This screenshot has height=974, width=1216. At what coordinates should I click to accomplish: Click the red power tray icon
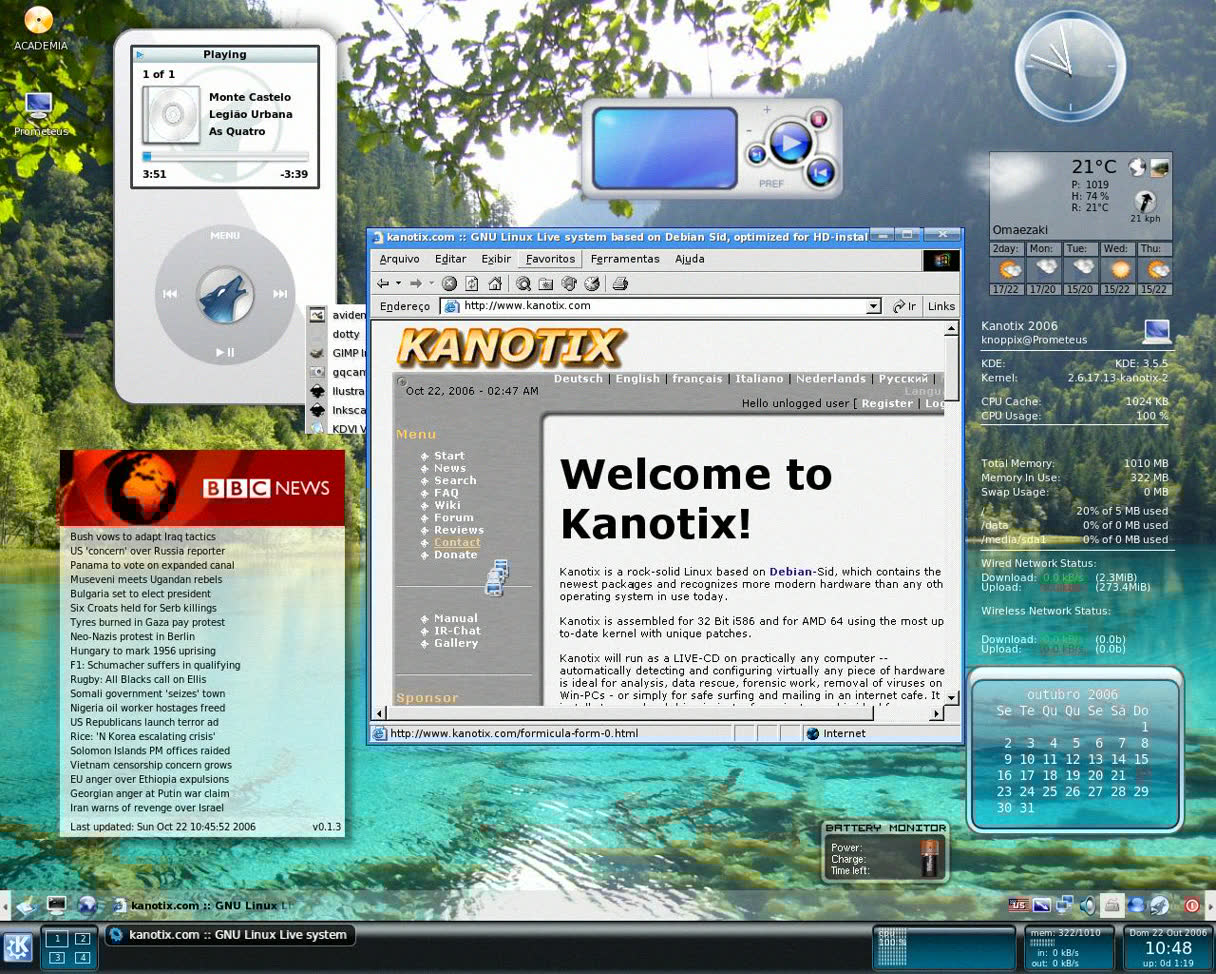tap(1191, 905)
